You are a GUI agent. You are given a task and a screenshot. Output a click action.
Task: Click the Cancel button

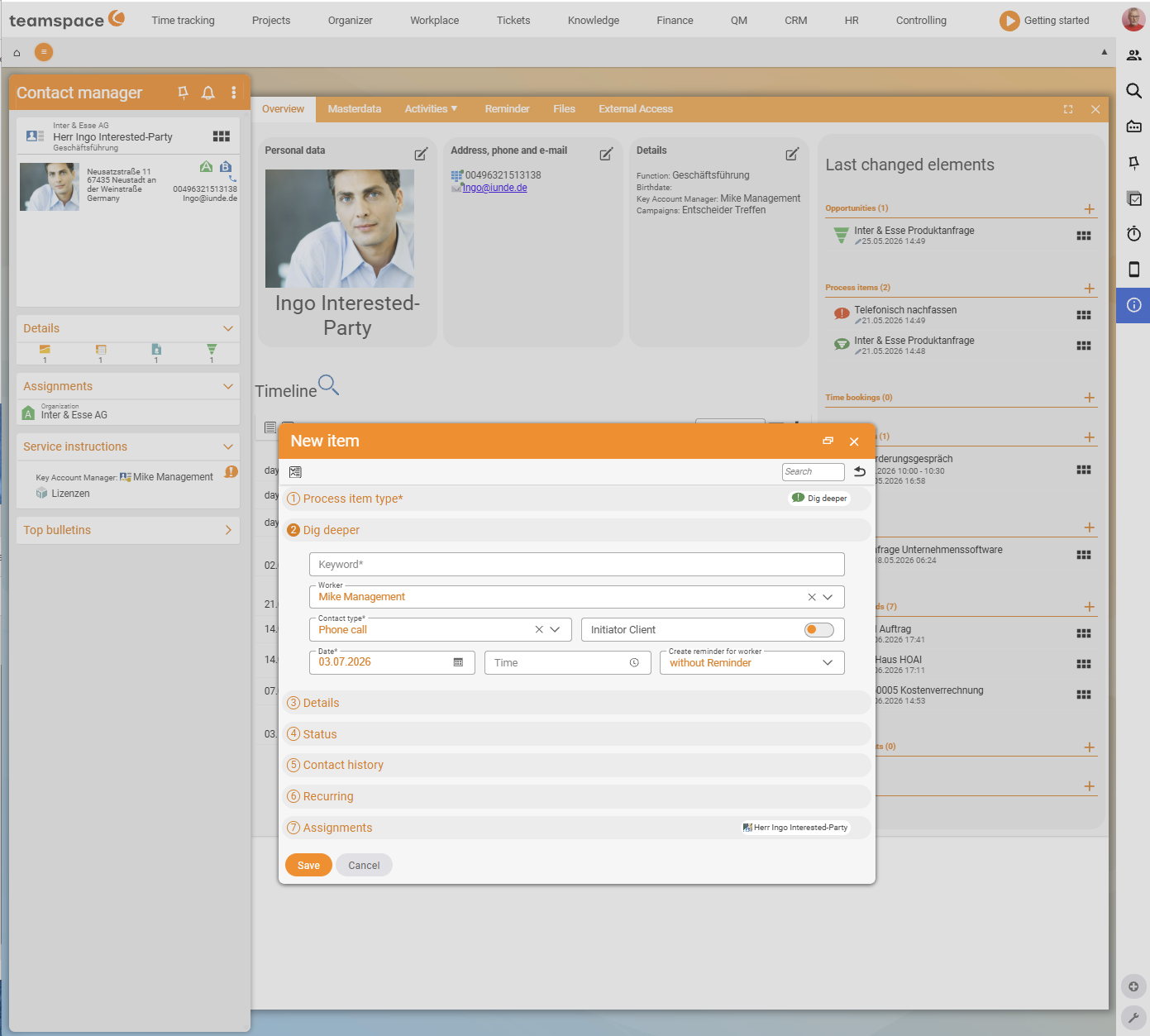pos(364,866)
